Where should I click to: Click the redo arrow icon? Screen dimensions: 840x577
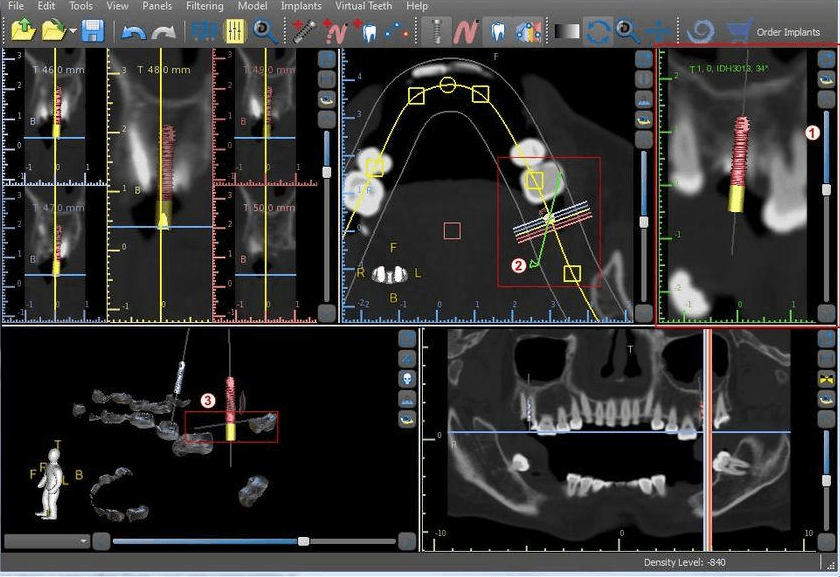pyautogui.click(x=164, y=33)
